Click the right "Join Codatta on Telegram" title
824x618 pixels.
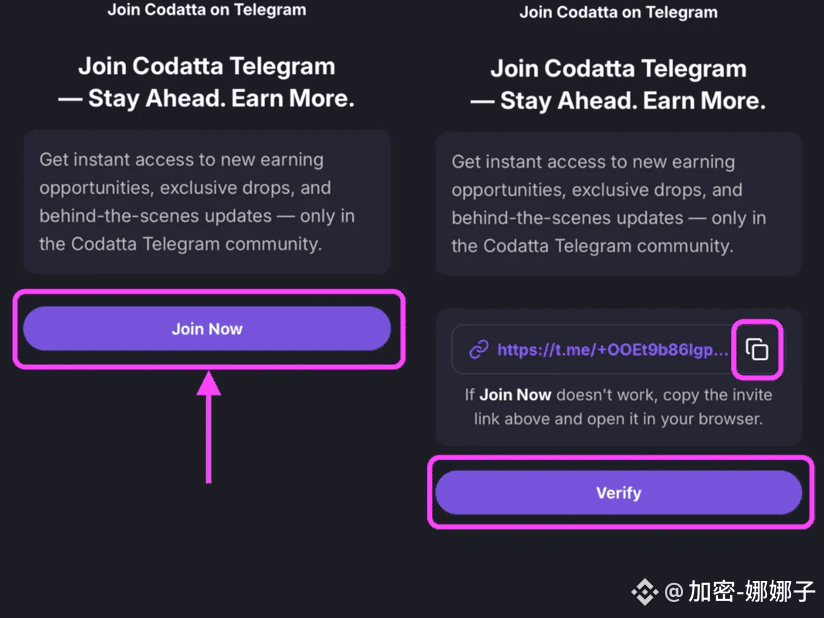click(619, 12)
